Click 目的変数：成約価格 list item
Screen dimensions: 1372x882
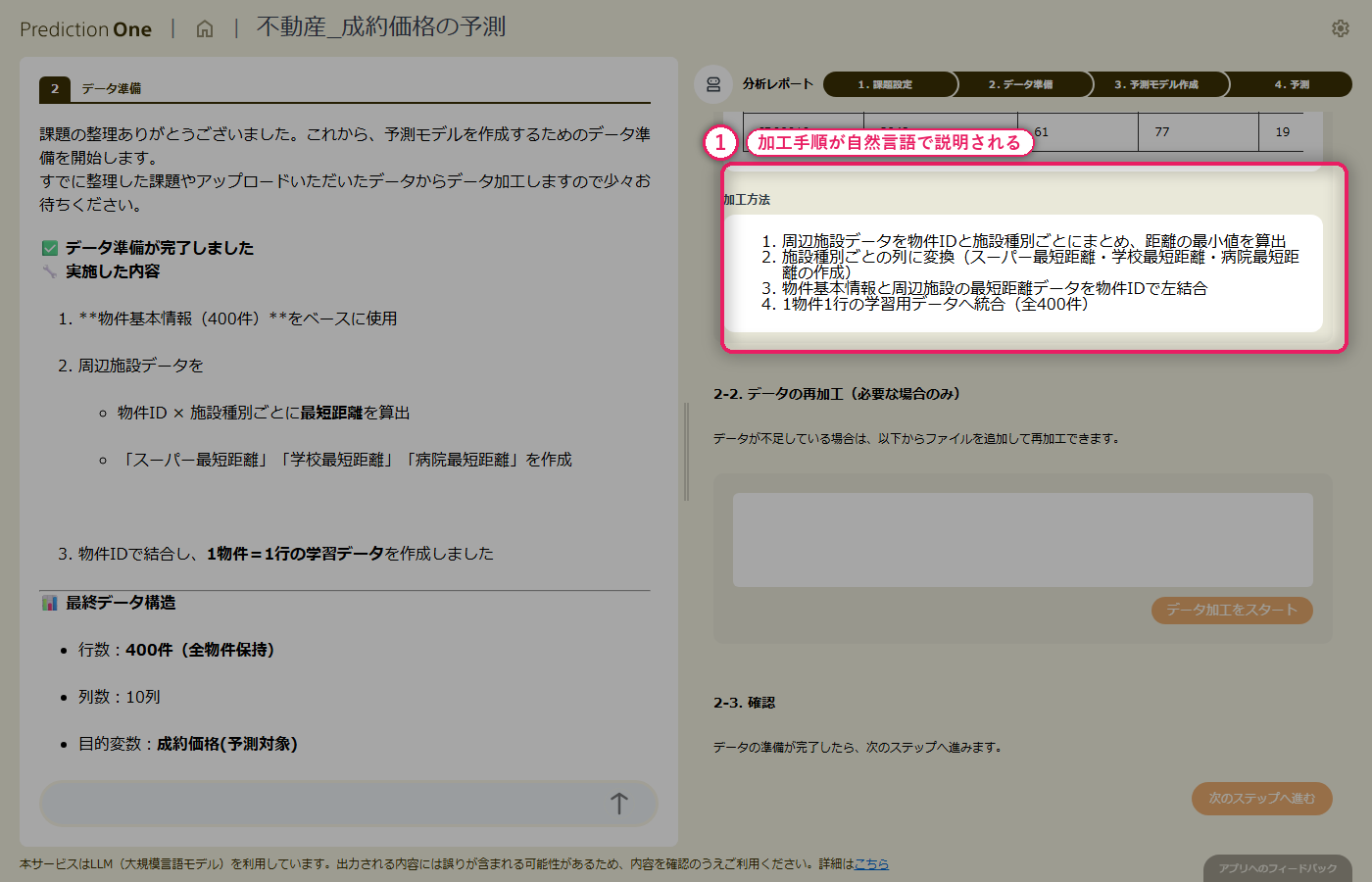(x=188, y=744)
